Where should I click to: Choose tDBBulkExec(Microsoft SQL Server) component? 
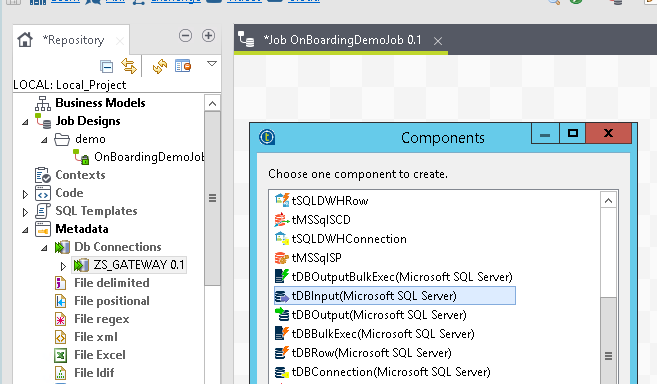(383, 334)
